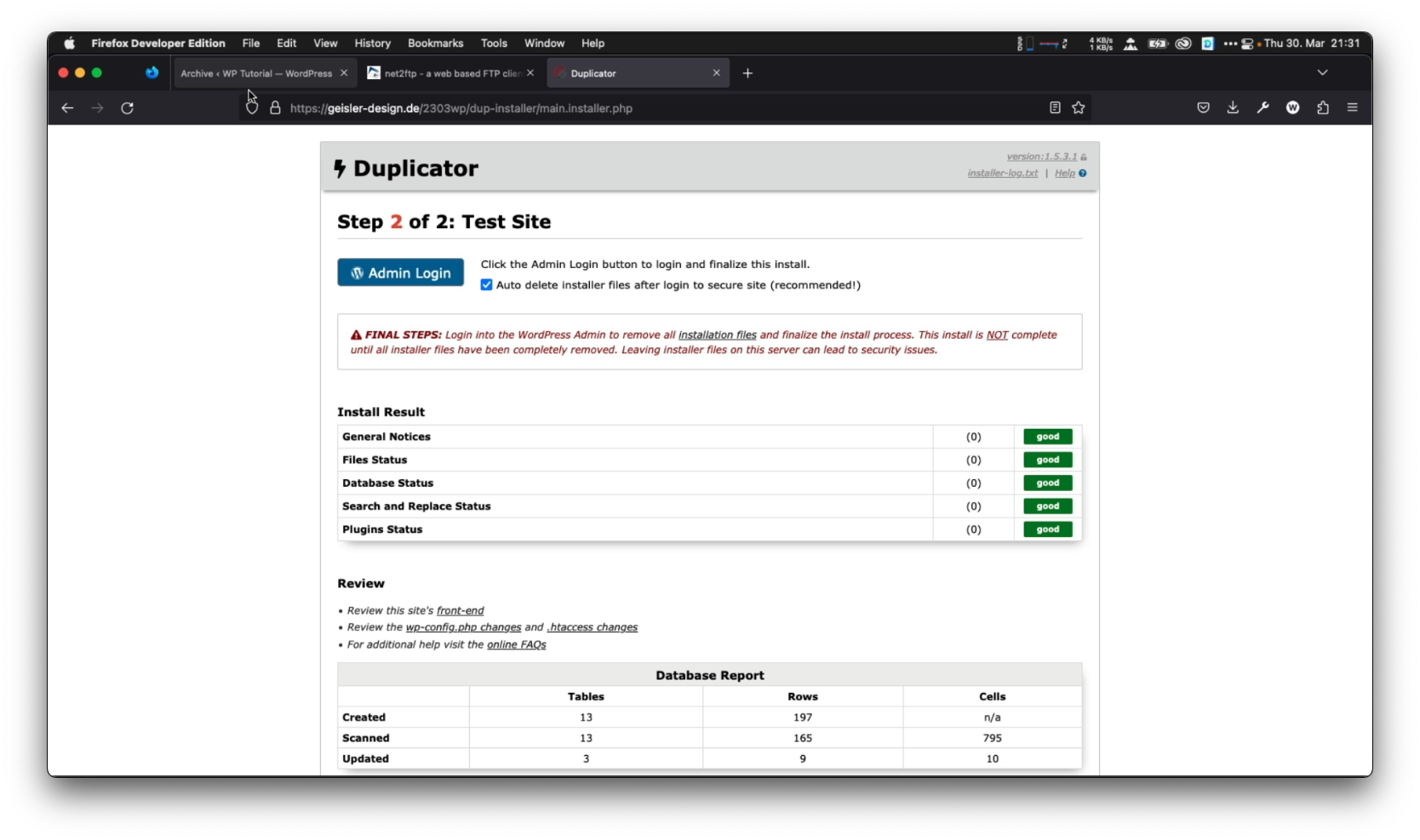The image size is (1420, 840).
Task: Click the mountain-shaped menu bar icon
Action: [1131, 43]
